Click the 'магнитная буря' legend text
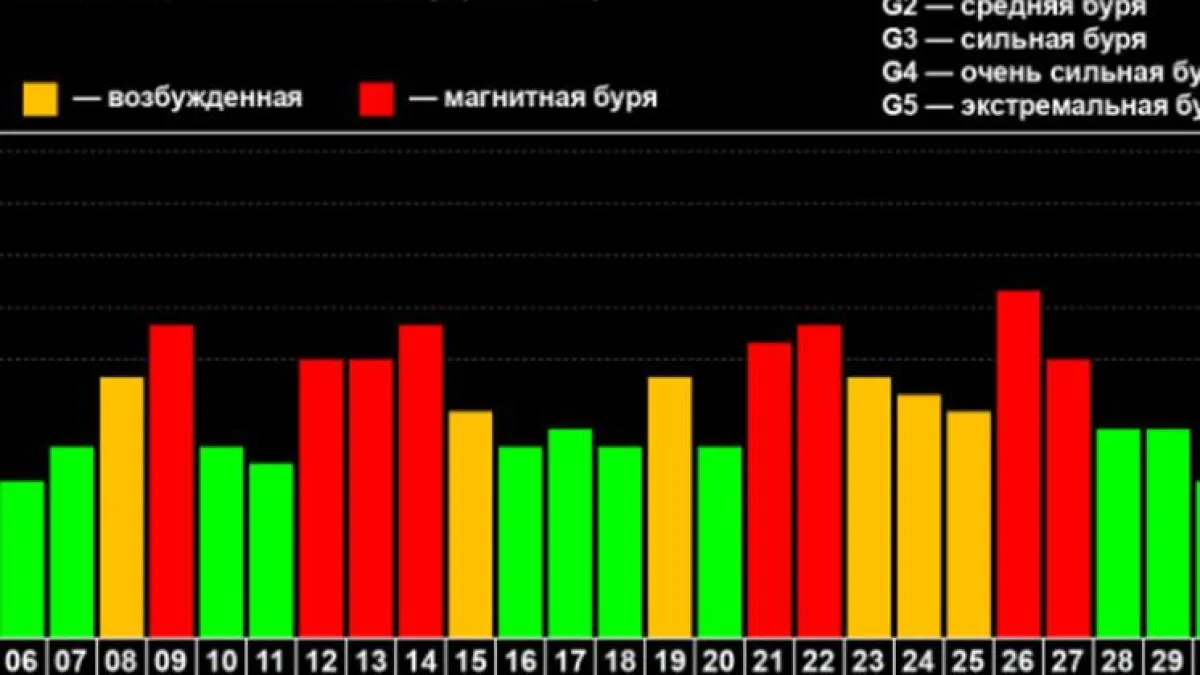 [x=549, y=99]
